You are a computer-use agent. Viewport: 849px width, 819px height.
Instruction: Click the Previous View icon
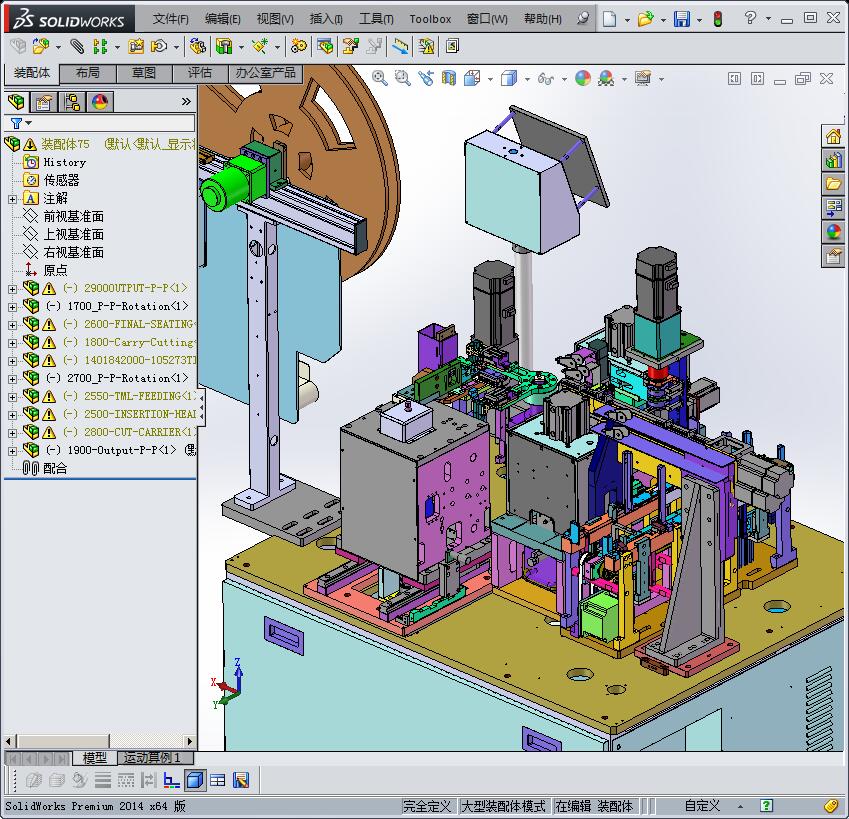pyautogui.click(x=426, y=78)
